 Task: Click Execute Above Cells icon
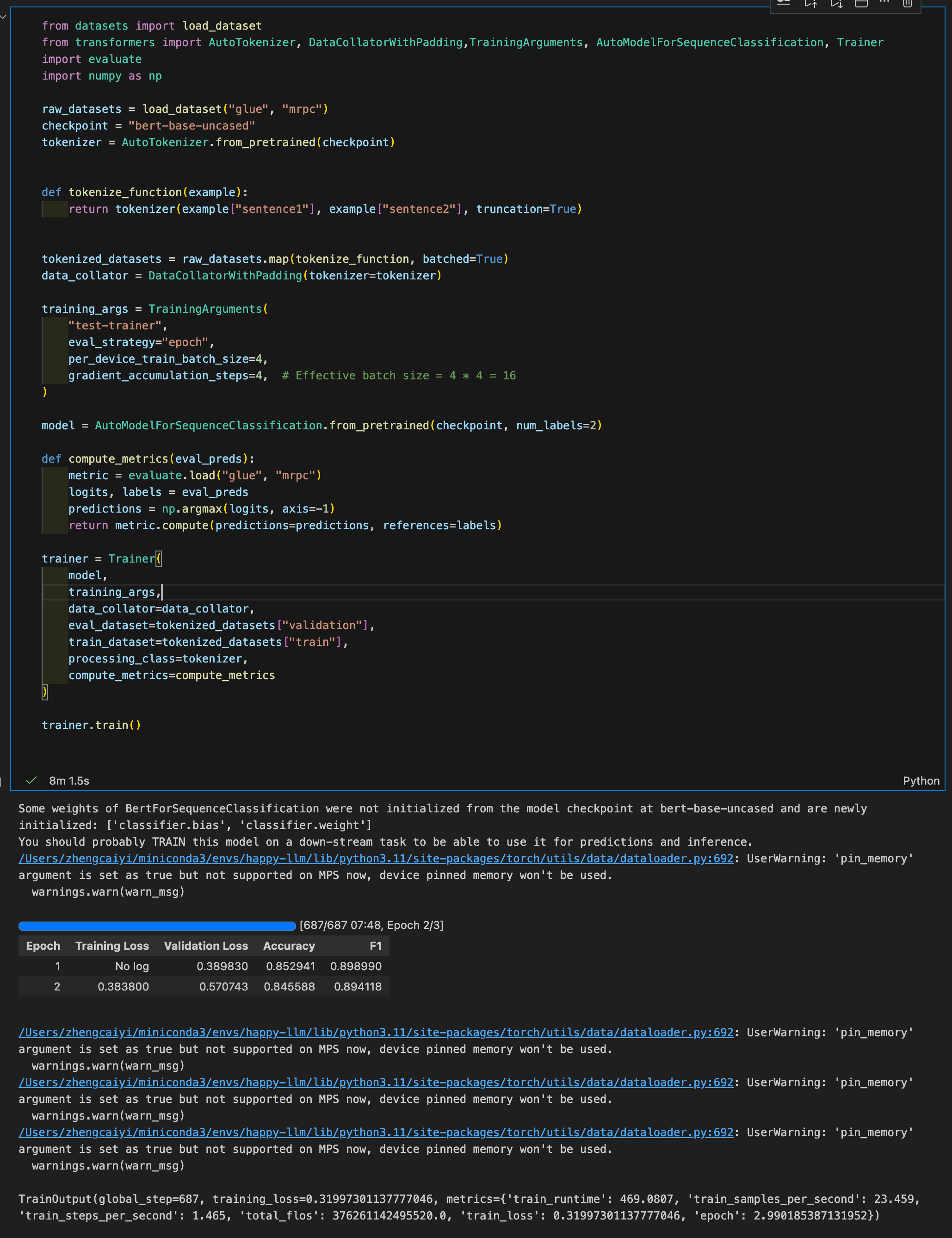pos(811,3)
